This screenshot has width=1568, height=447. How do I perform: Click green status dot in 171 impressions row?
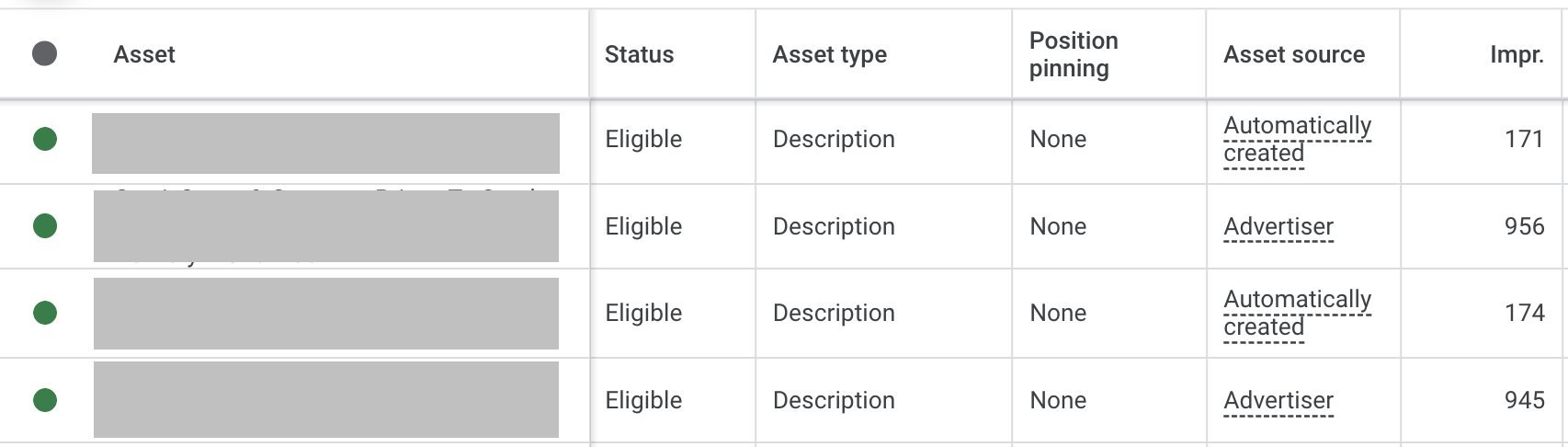coord(45,139)
